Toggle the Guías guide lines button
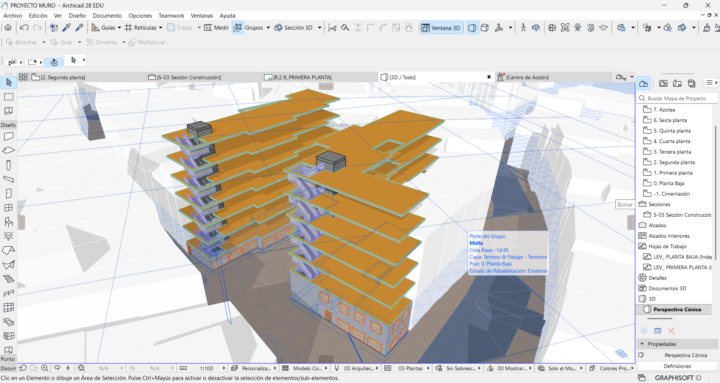The width and height of the screenshot is (720, 383). tap(103, 28)
